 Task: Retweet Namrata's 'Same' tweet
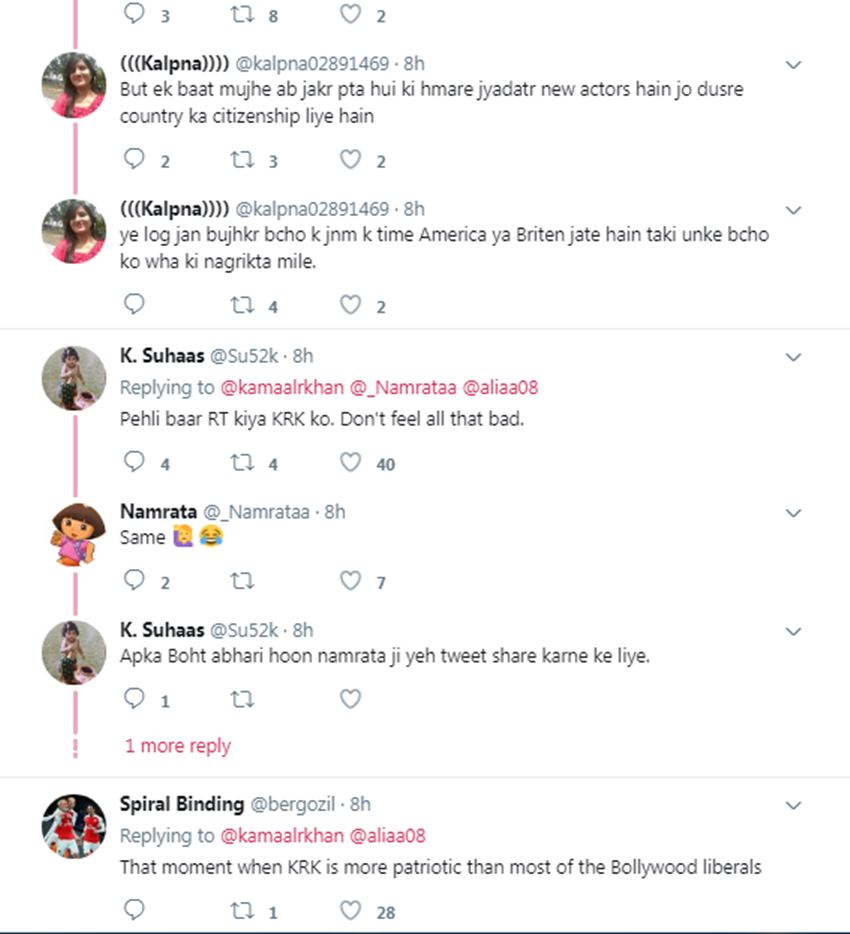(242, 581)
